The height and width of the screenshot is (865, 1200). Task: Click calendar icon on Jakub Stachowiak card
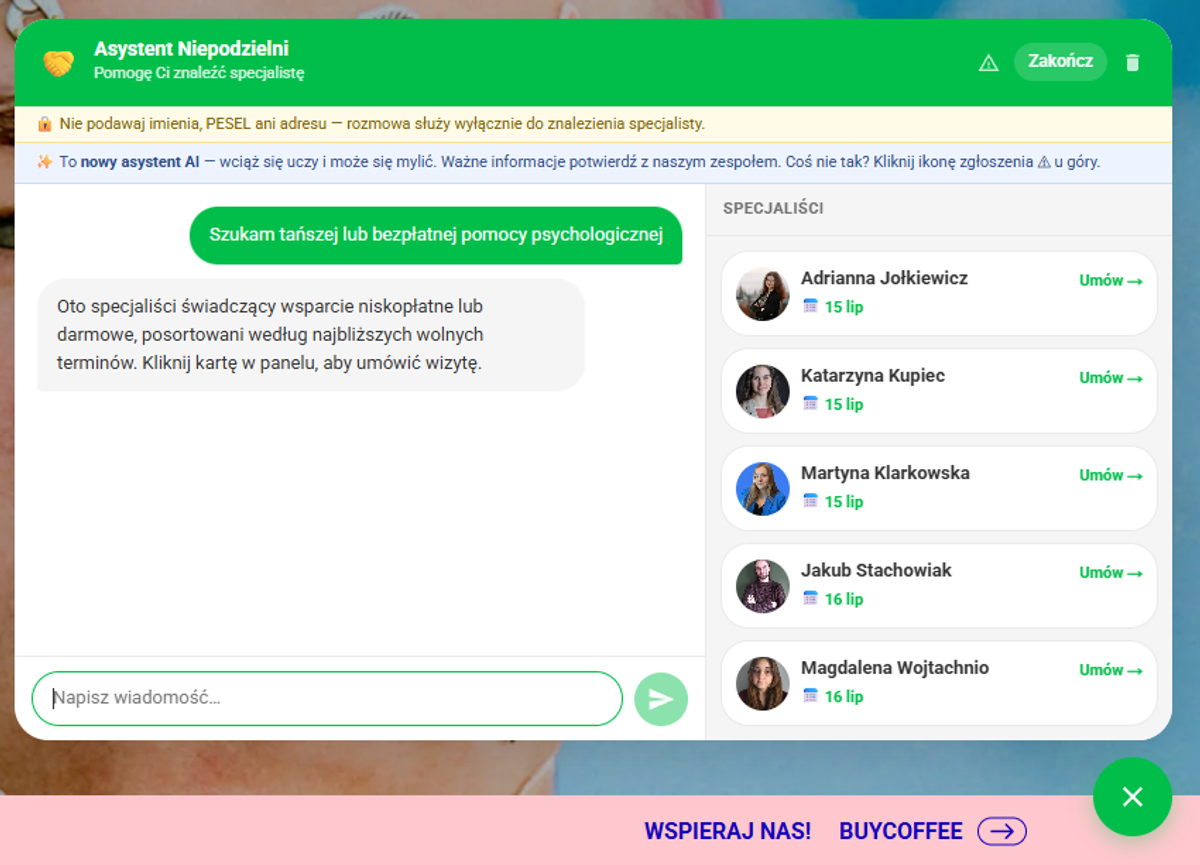click(810, 598)
